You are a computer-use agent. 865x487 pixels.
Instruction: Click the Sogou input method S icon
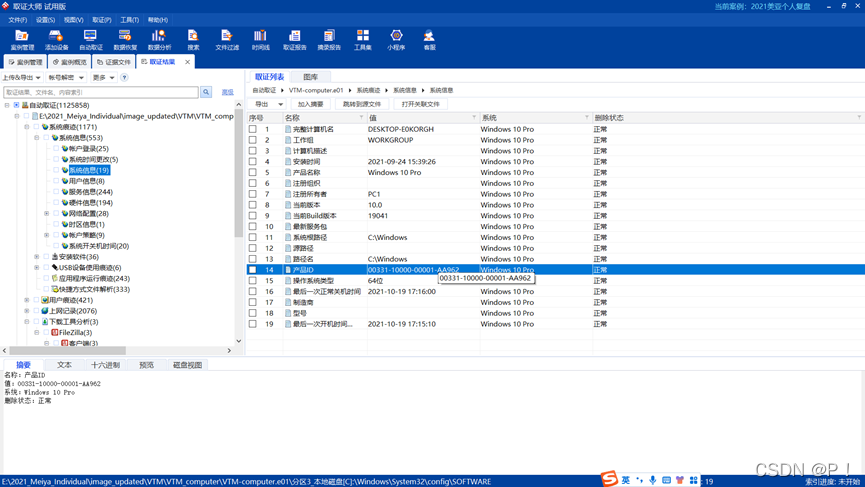click(609, 479)
